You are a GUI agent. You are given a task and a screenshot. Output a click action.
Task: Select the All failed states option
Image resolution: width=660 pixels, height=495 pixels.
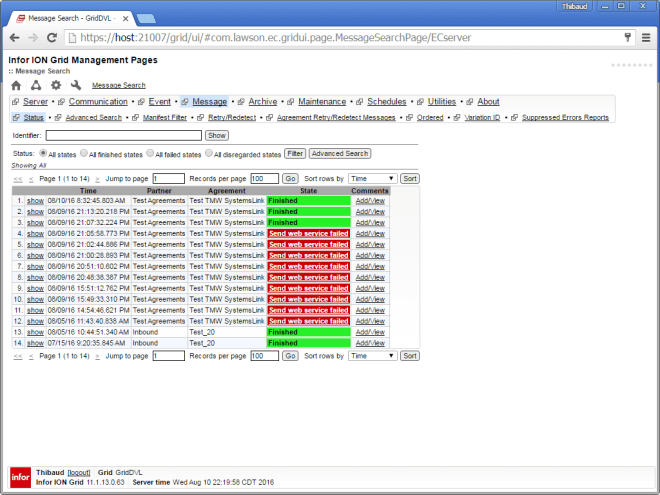pyautogui.click(x=150, y=154)
